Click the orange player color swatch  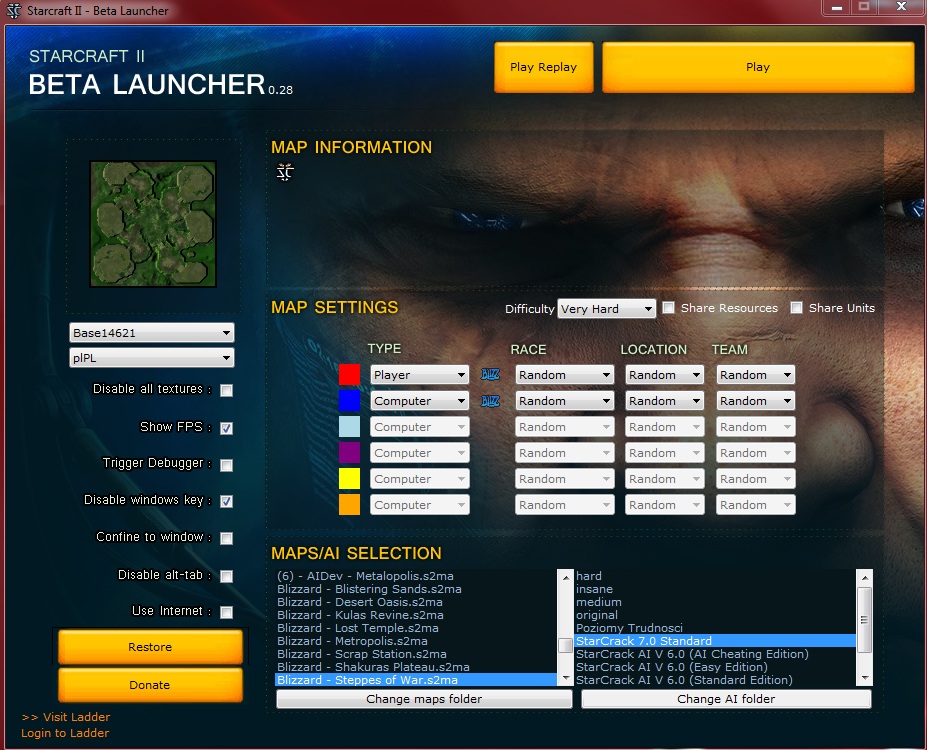coord(349,505)
